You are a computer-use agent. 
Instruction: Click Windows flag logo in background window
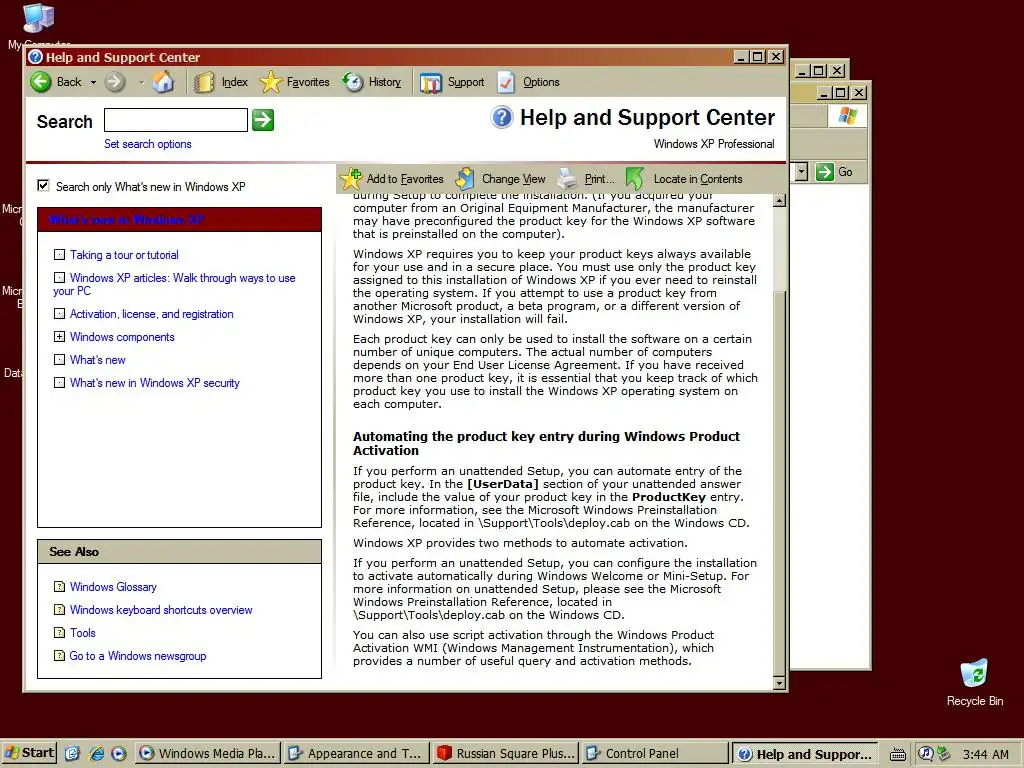[x=848, y=116]
